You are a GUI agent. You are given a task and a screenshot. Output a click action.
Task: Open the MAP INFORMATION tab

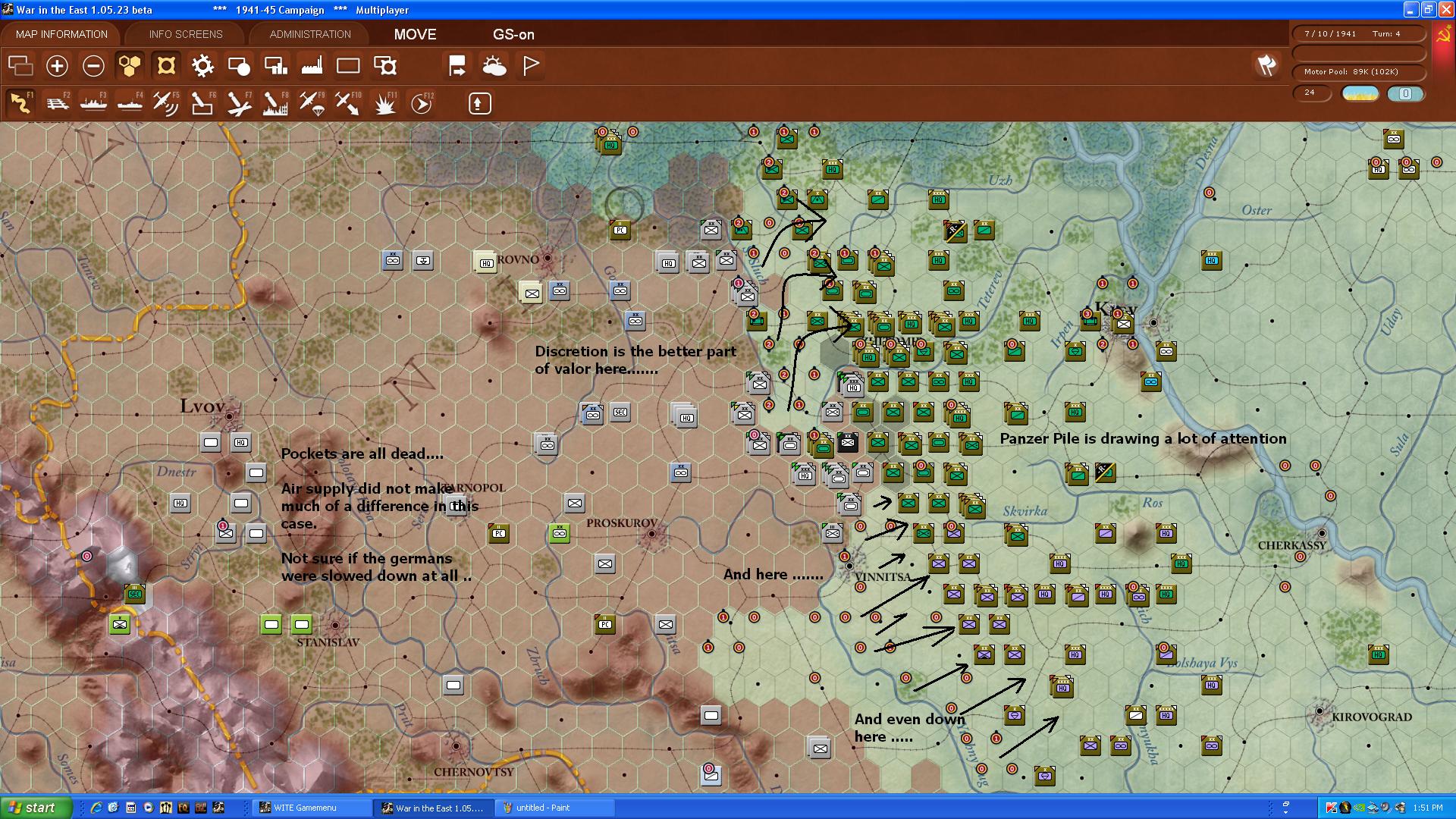coord(61,34)
